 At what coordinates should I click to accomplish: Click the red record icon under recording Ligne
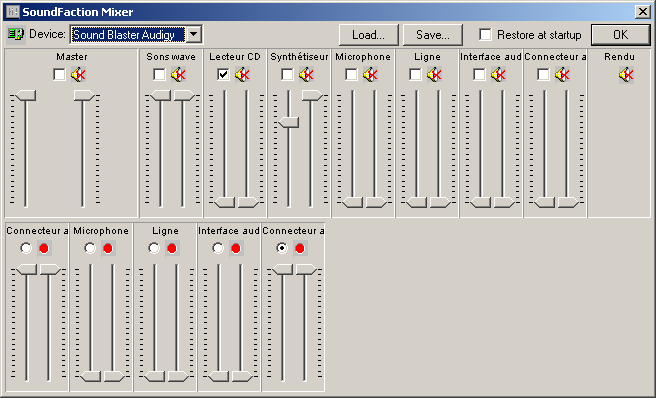(172, 249)
